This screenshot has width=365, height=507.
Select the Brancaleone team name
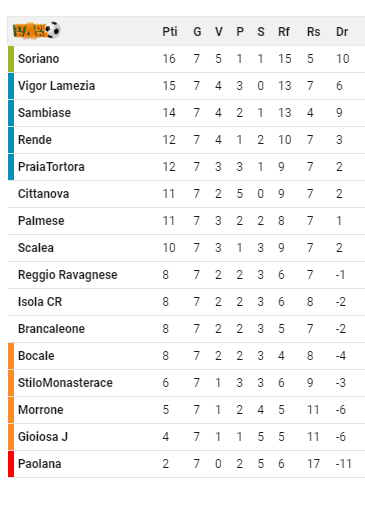(51, 329)
